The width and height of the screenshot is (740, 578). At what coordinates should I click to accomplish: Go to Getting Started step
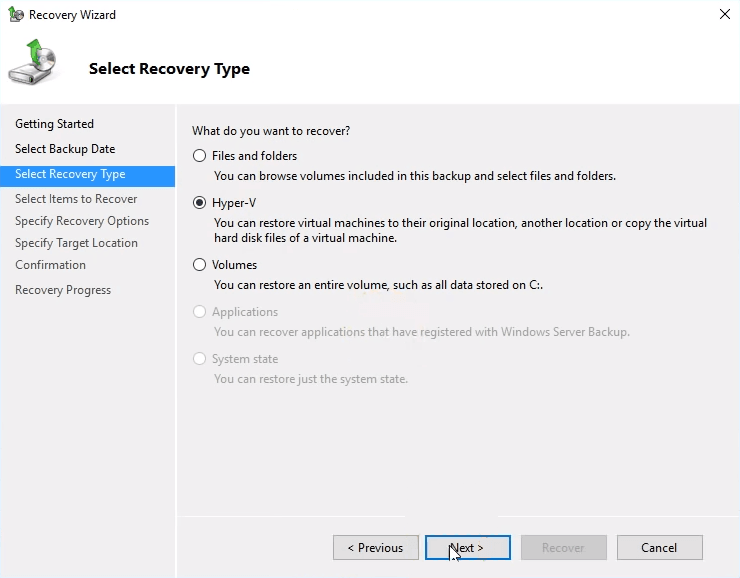coord(54,124)
